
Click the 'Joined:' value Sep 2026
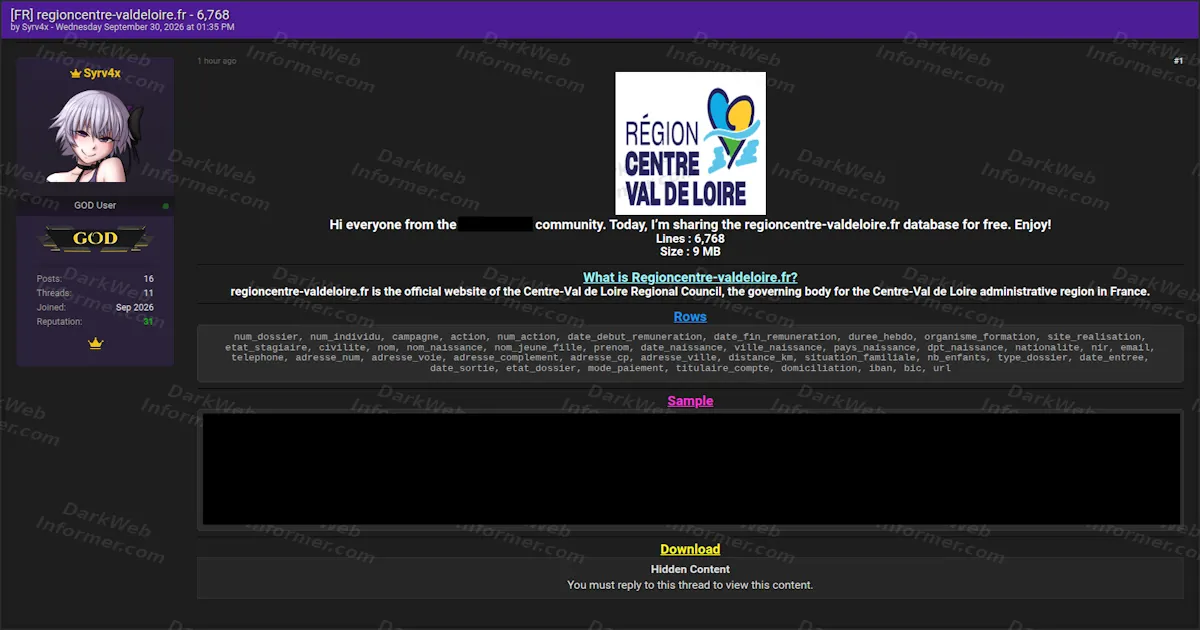[x=135, y=308]
